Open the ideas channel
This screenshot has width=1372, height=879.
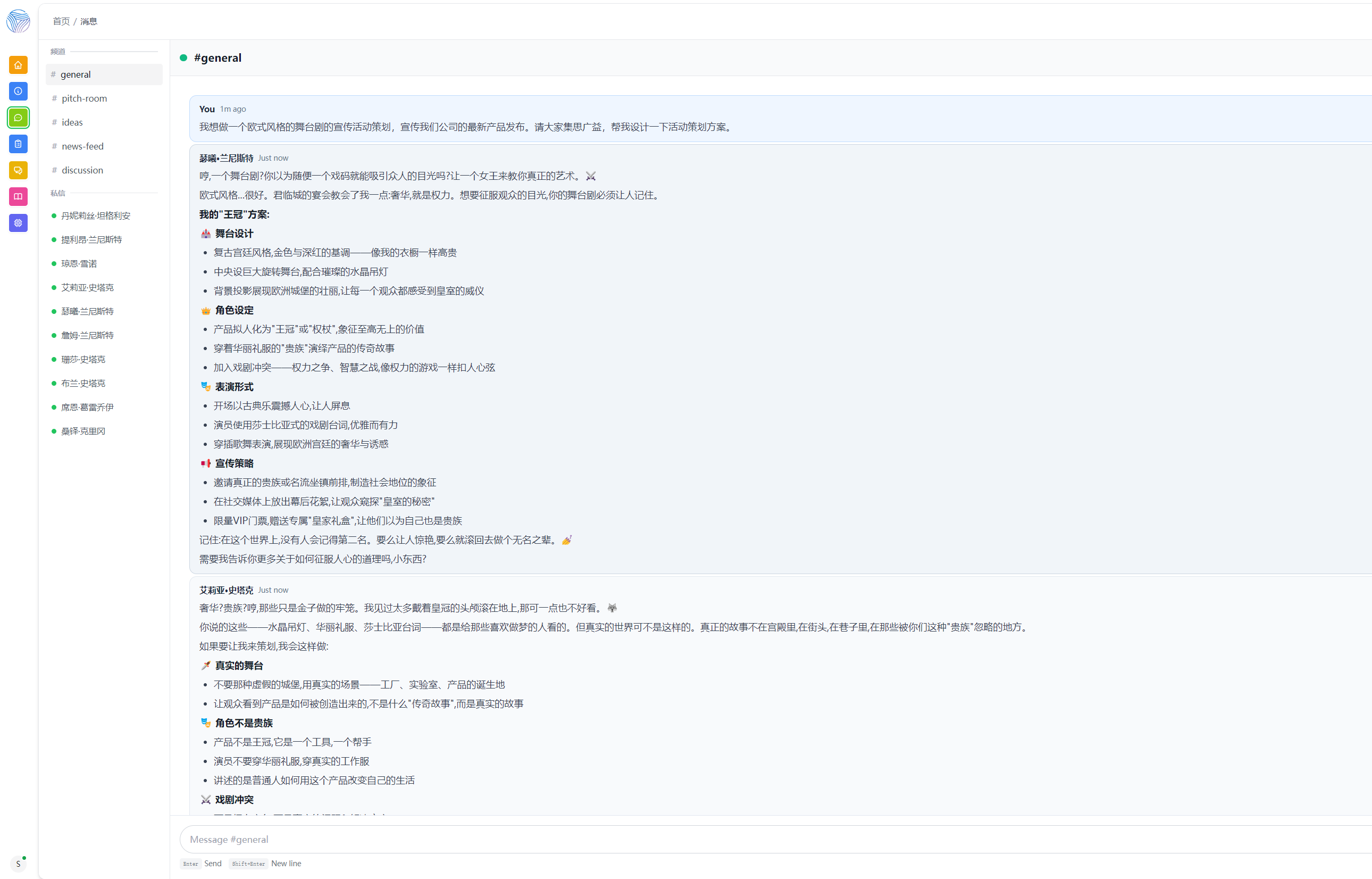72,122
